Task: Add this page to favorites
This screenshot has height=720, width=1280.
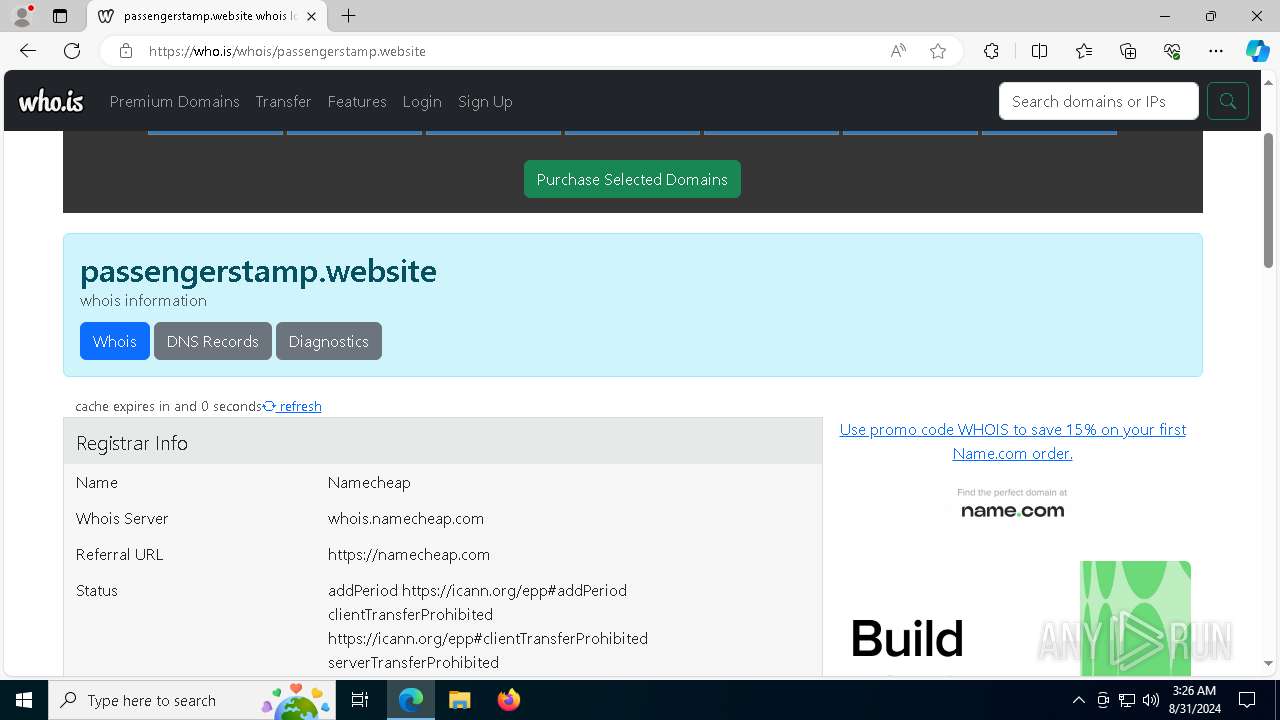Action: pos(938,51)
